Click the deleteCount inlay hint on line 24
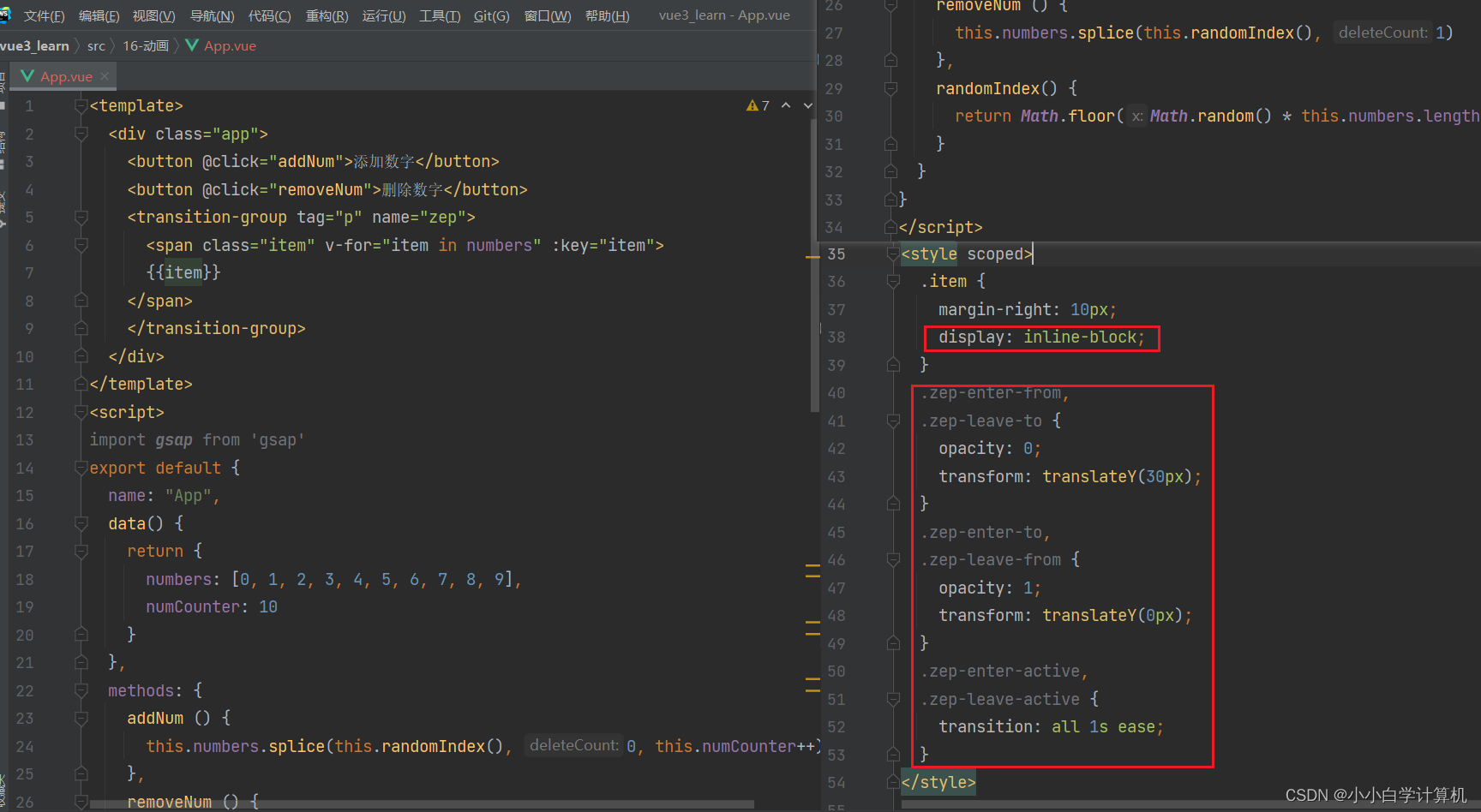 [x=574, y=745]
